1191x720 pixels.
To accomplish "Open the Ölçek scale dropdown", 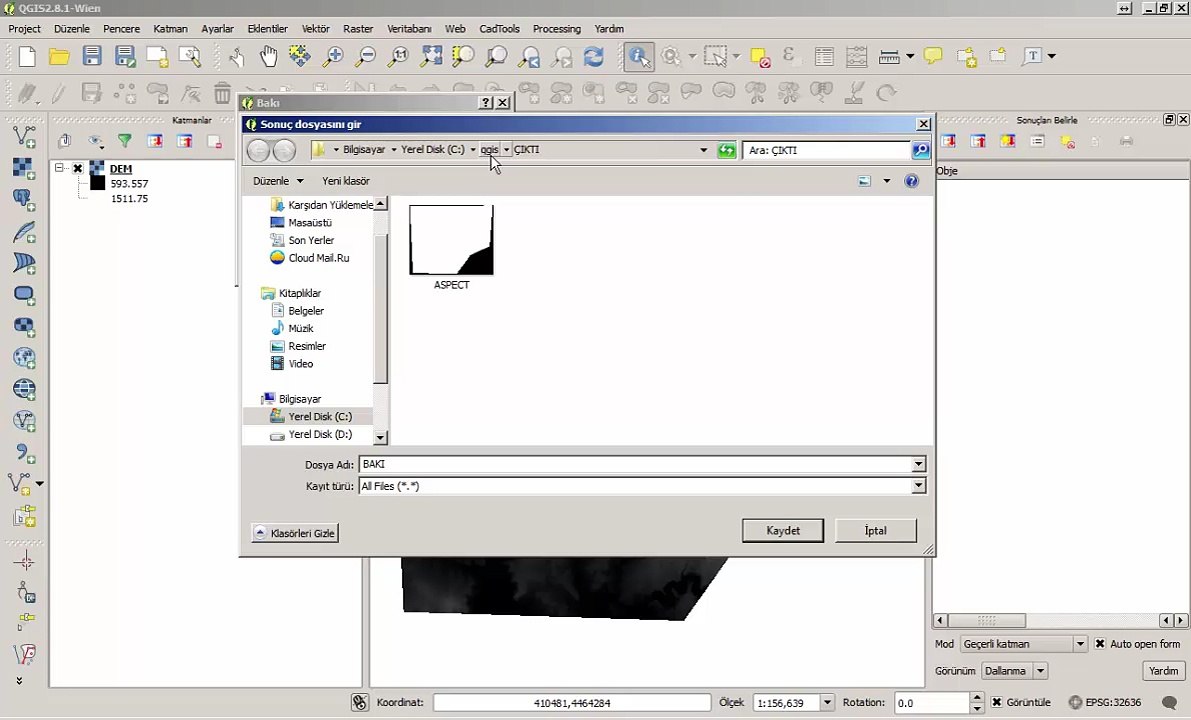I will click(828, 703).
